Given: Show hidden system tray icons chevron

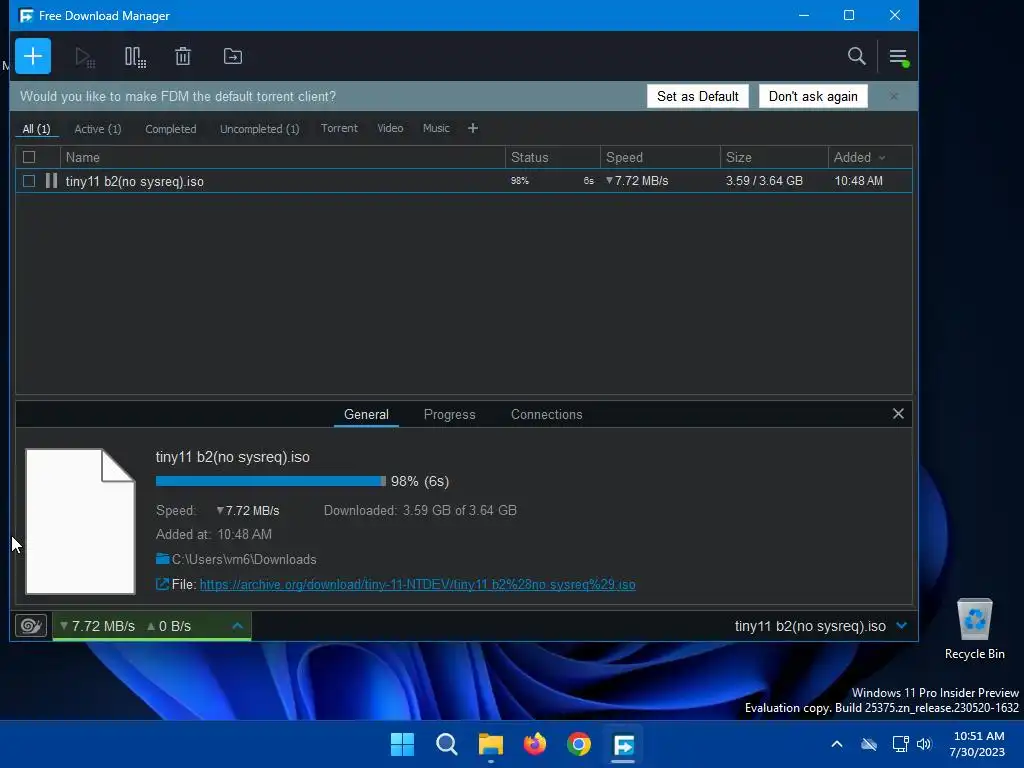Looking at the screenshot, I should coord(837,744).
